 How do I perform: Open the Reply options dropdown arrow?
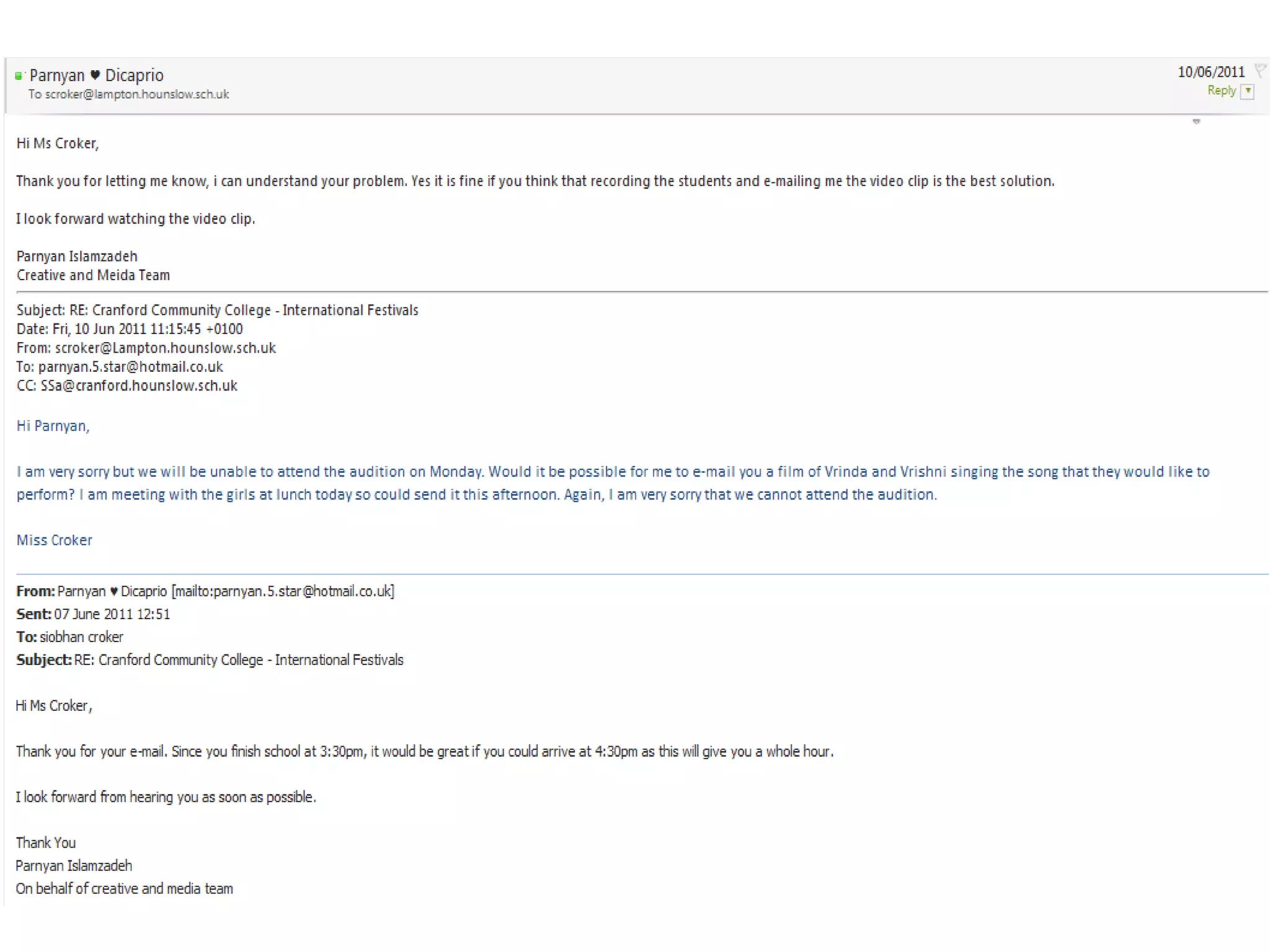click(1248, 91)
